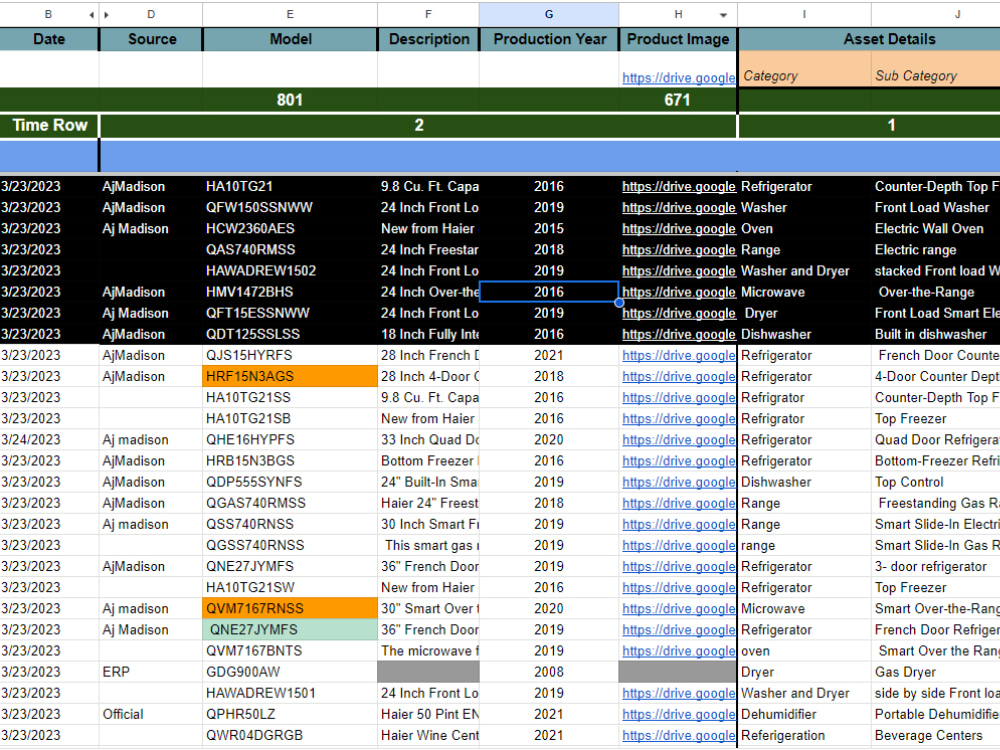This screenshot has height=750, width=1000.
Task: Click the Production Year header cell
Action: point(549,39)
